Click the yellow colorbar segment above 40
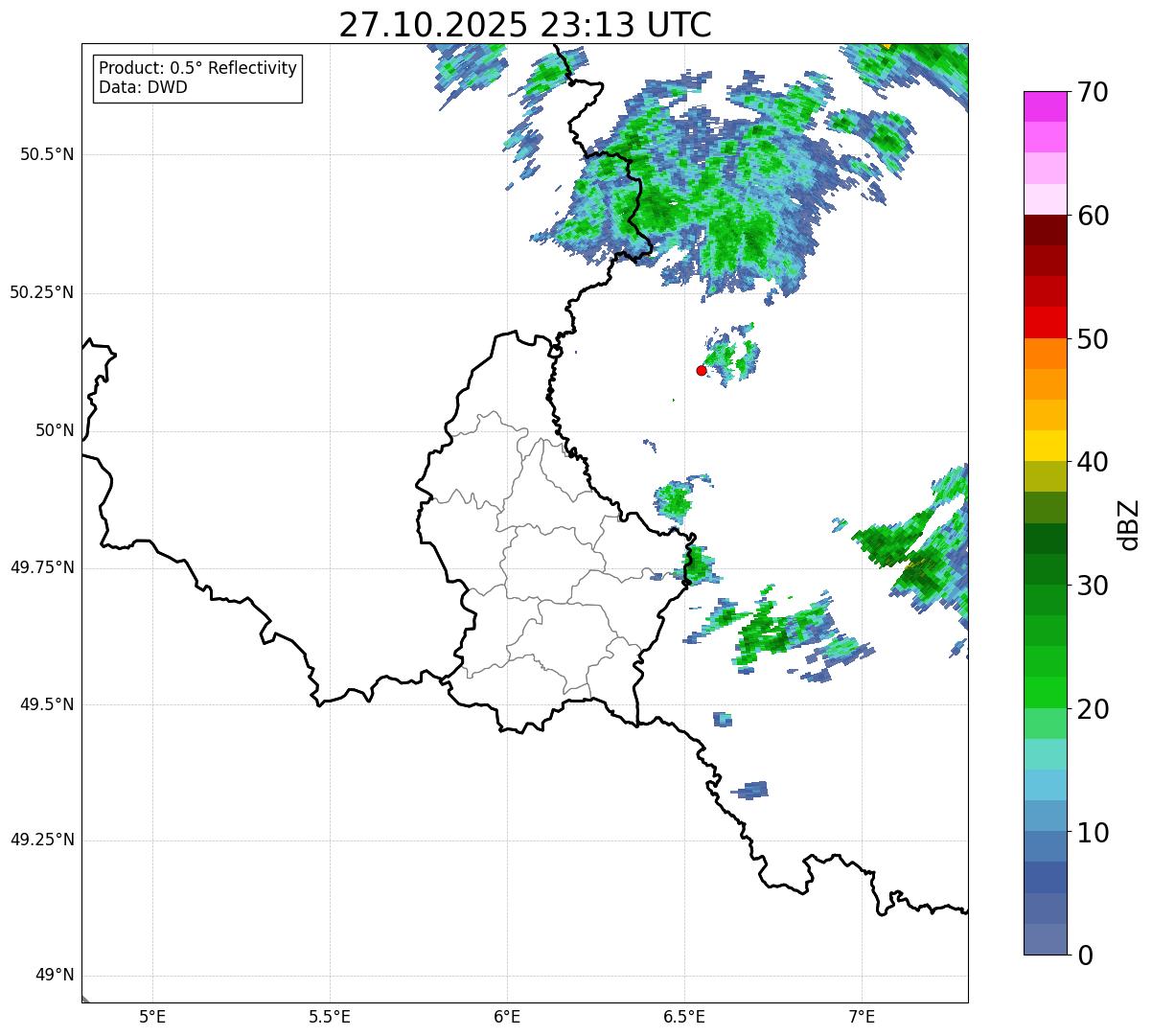 click(1045, 446)
